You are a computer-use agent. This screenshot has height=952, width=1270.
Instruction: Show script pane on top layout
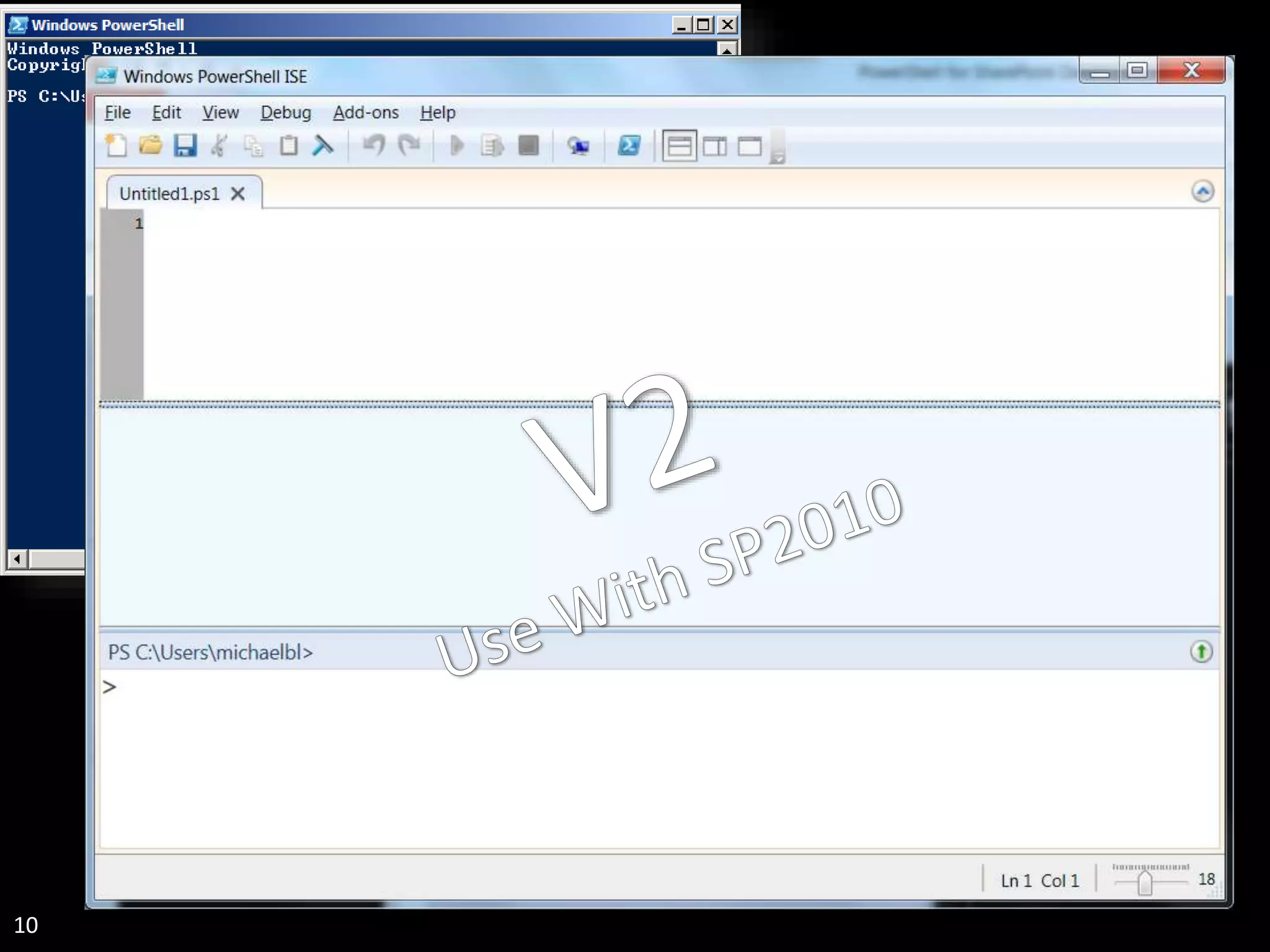pos(679,147)
